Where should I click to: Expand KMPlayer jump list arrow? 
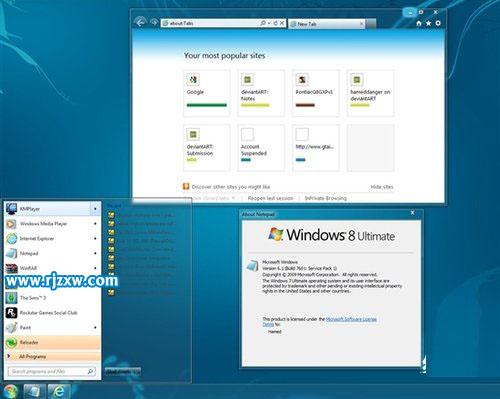click(95, 209)
